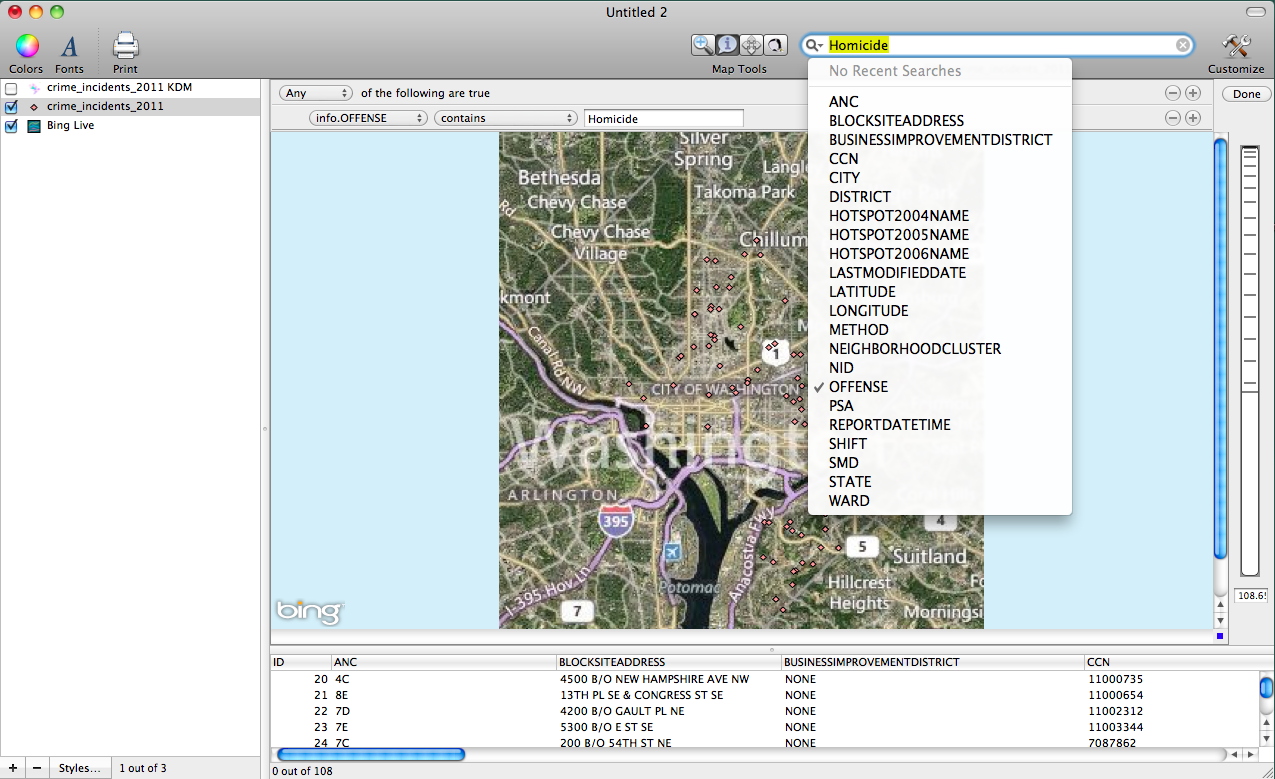The height and width of the screenshot is (779, 1275).
Task: Choose METHOD from the search field menu
Action: coord(858,330)
